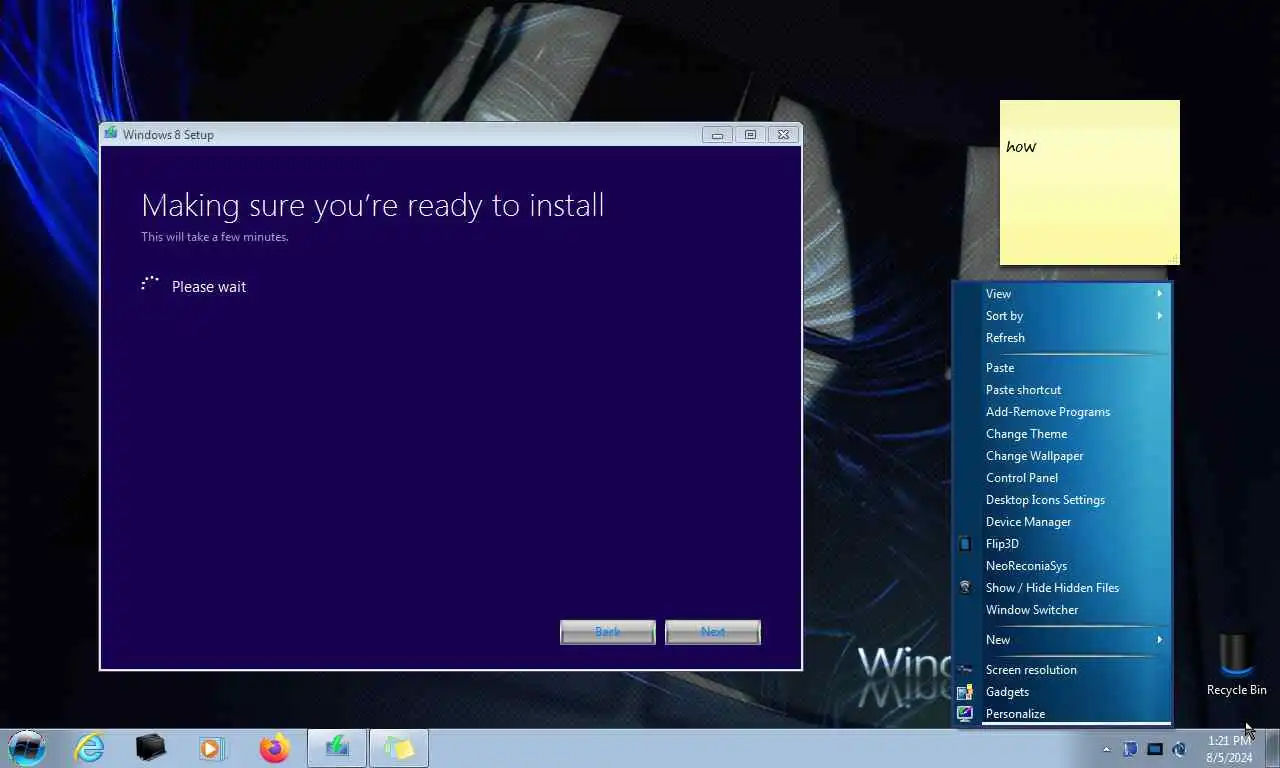Click the Show / Hide Hidden Files icon
The height and width of the screenshot is (768, 1280).
tap(965, 588)
